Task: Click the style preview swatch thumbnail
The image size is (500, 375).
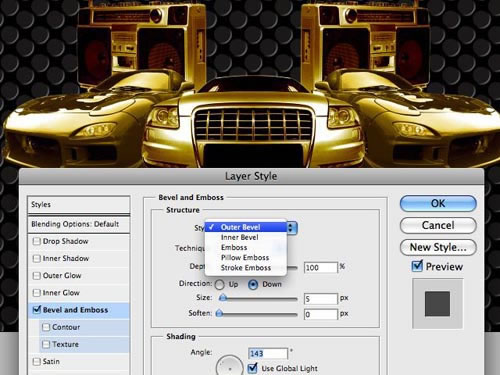Action: (x=437, y=304)
